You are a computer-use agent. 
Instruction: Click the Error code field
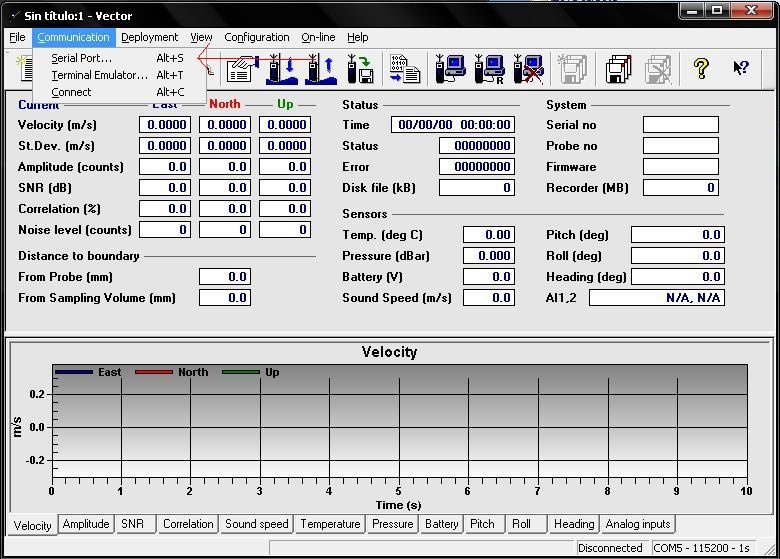(x=477, y=166)
